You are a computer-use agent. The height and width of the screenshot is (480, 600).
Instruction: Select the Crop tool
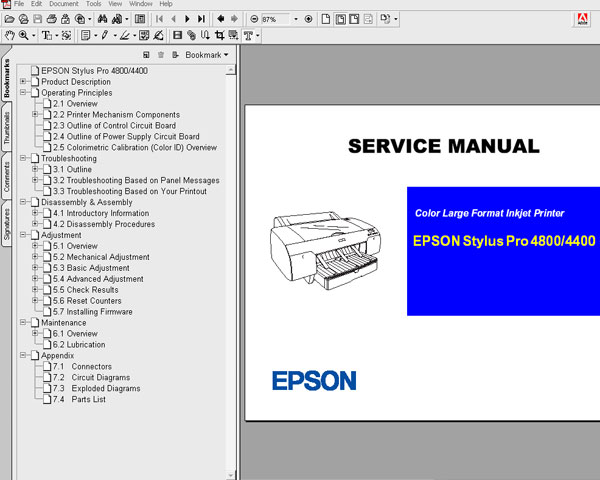pos(219,36)
